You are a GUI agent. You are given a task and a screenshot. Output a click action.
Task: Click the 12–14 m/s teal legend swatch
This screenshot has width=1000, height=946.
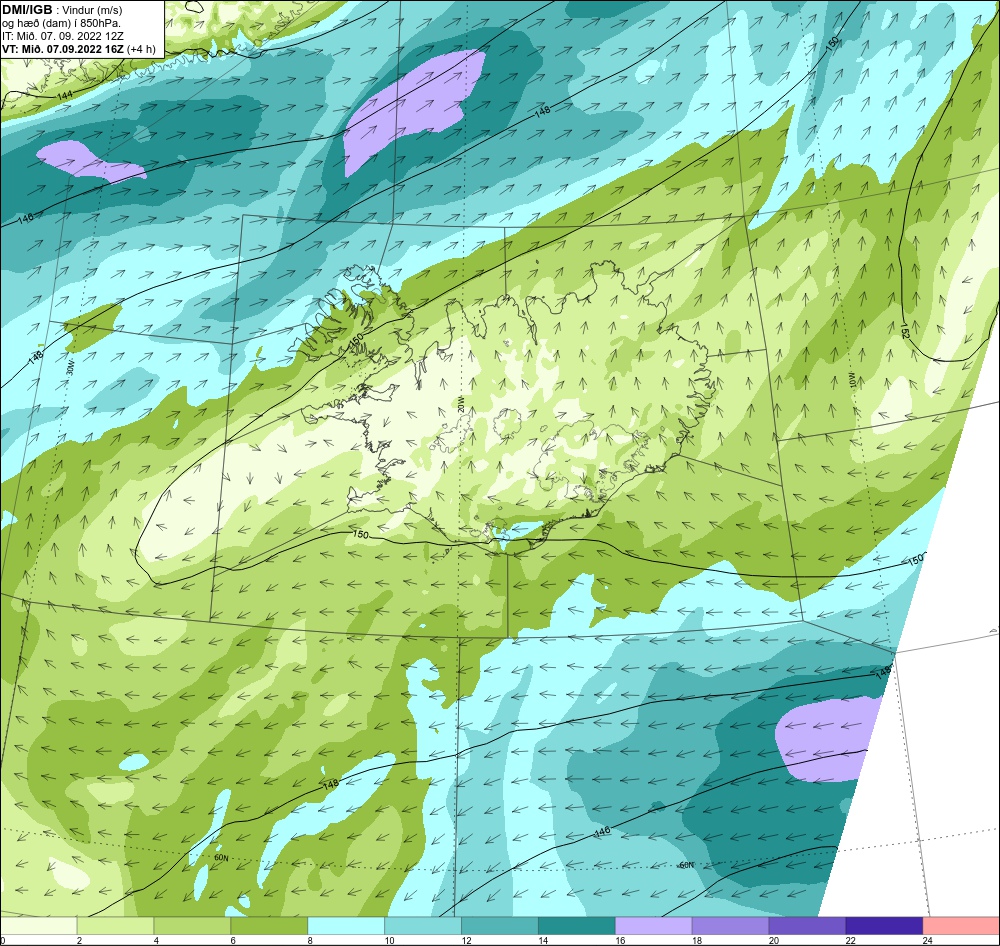point(500,926)
